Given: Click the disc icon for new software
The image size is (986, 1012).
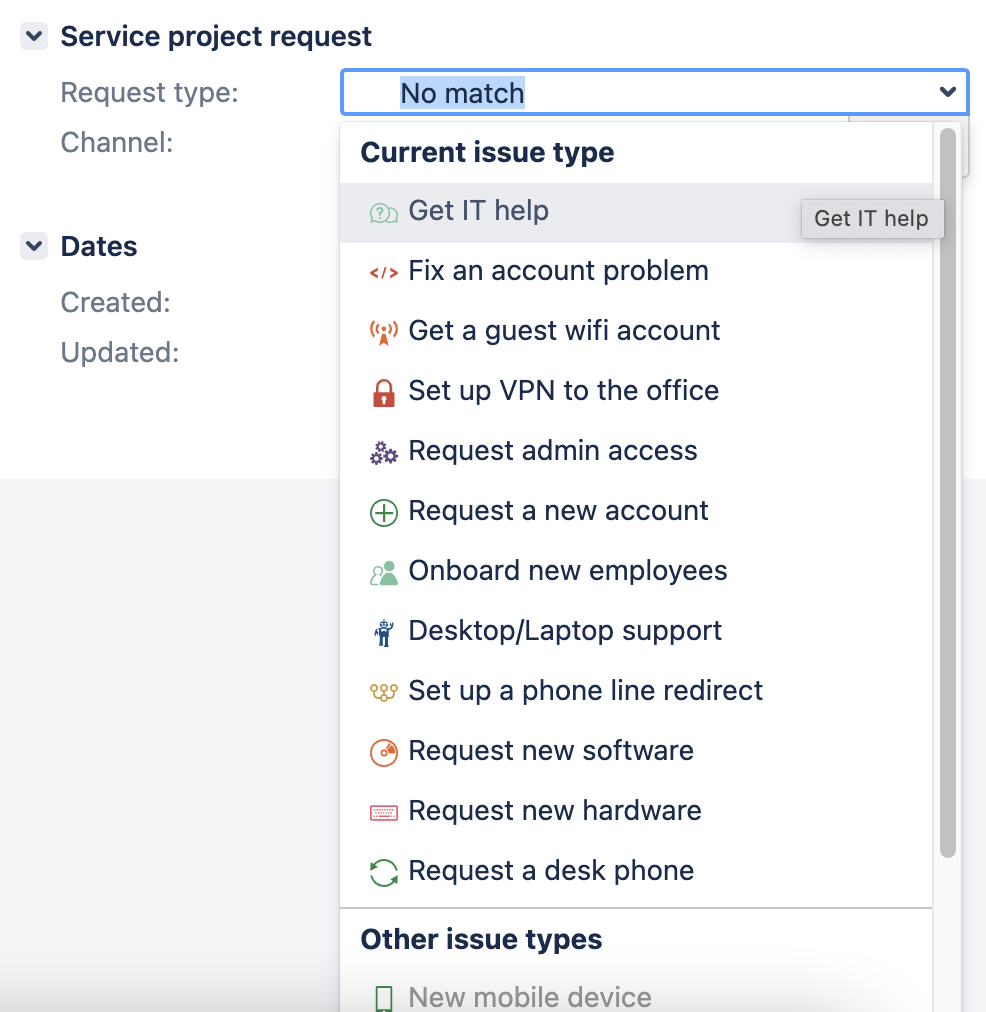Looking at the screenshot, I should [x=384, y=752].
